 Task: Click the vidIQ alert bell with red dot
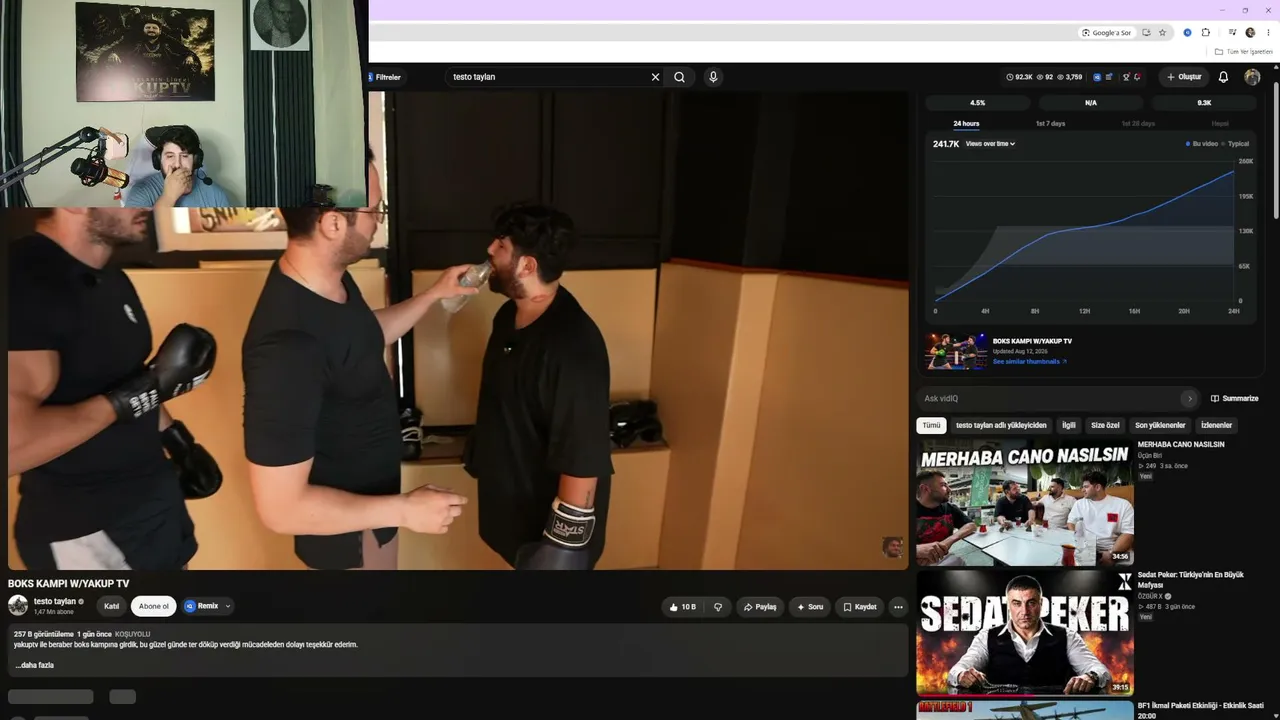click(1137, 77)
